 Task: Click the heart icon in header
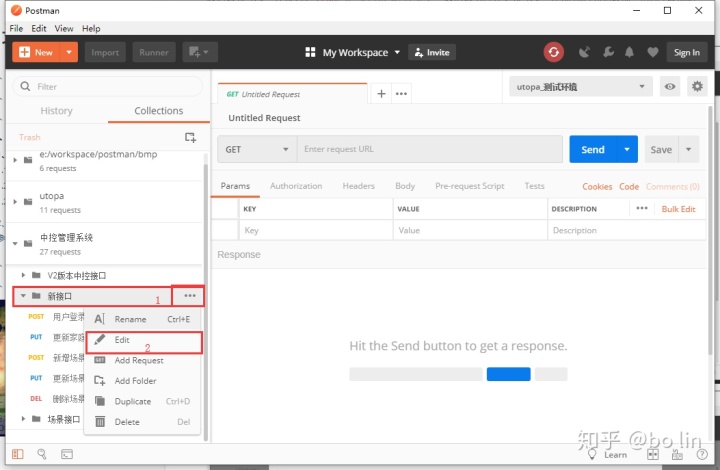pos(652,52)
